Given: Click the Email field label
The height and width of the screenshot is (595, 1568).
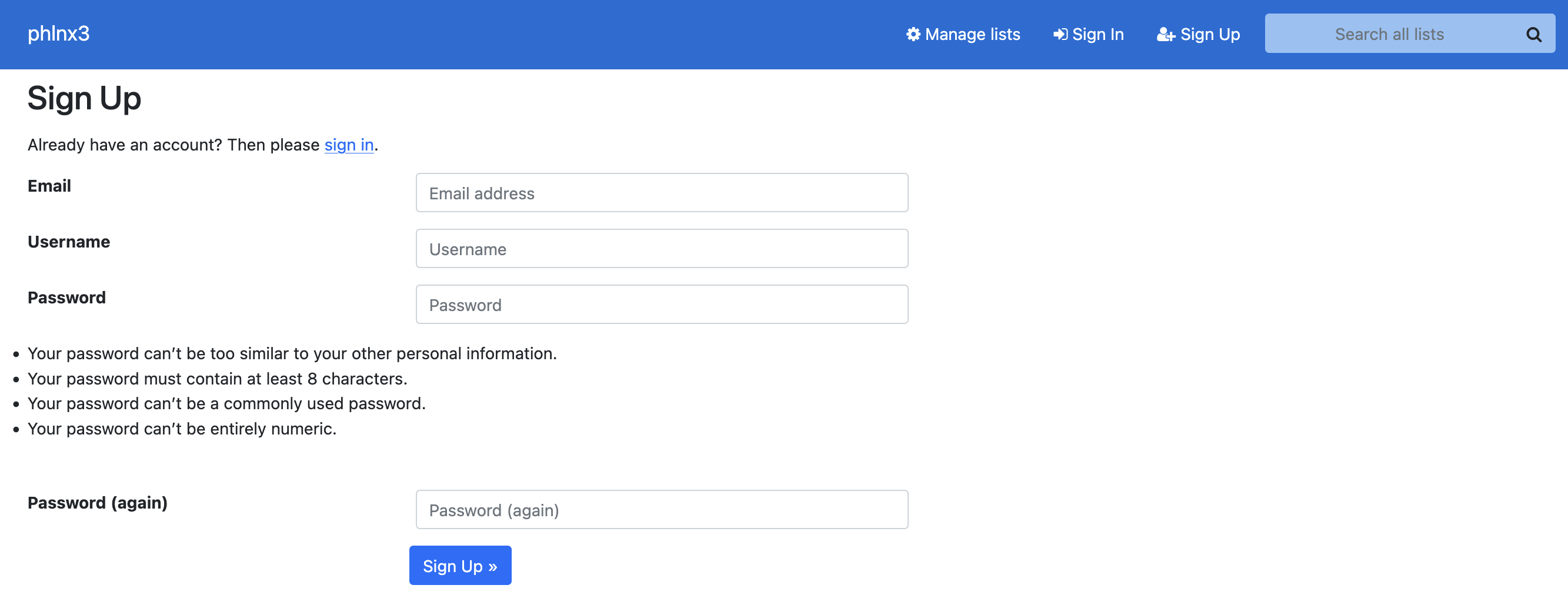Looking at the screenshot, I should (49, 186).
